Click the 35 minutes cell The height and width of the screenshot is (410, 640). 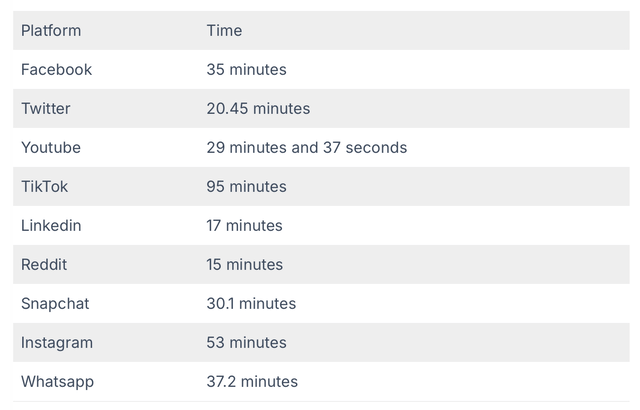(x=246, y=69)
